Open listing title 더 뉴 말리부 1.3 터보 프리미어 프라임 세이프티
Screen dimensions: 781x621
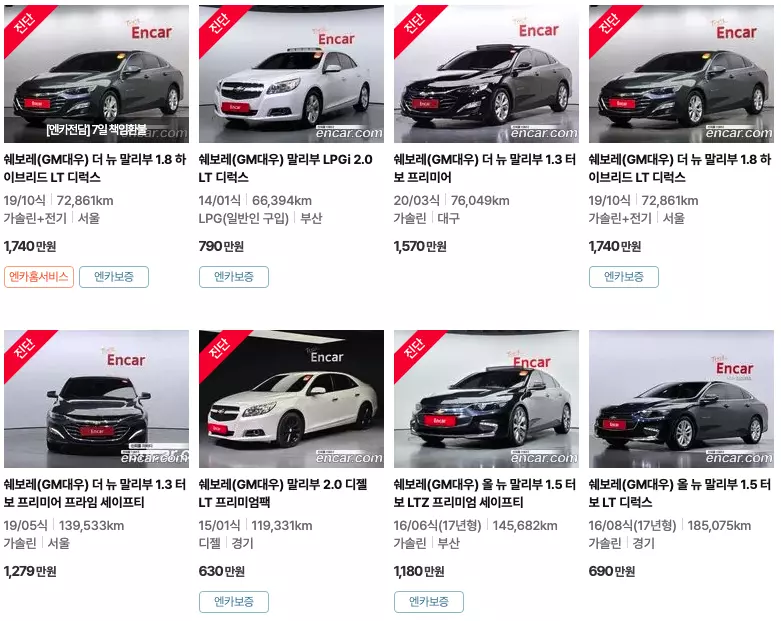[x=95, y=493]
